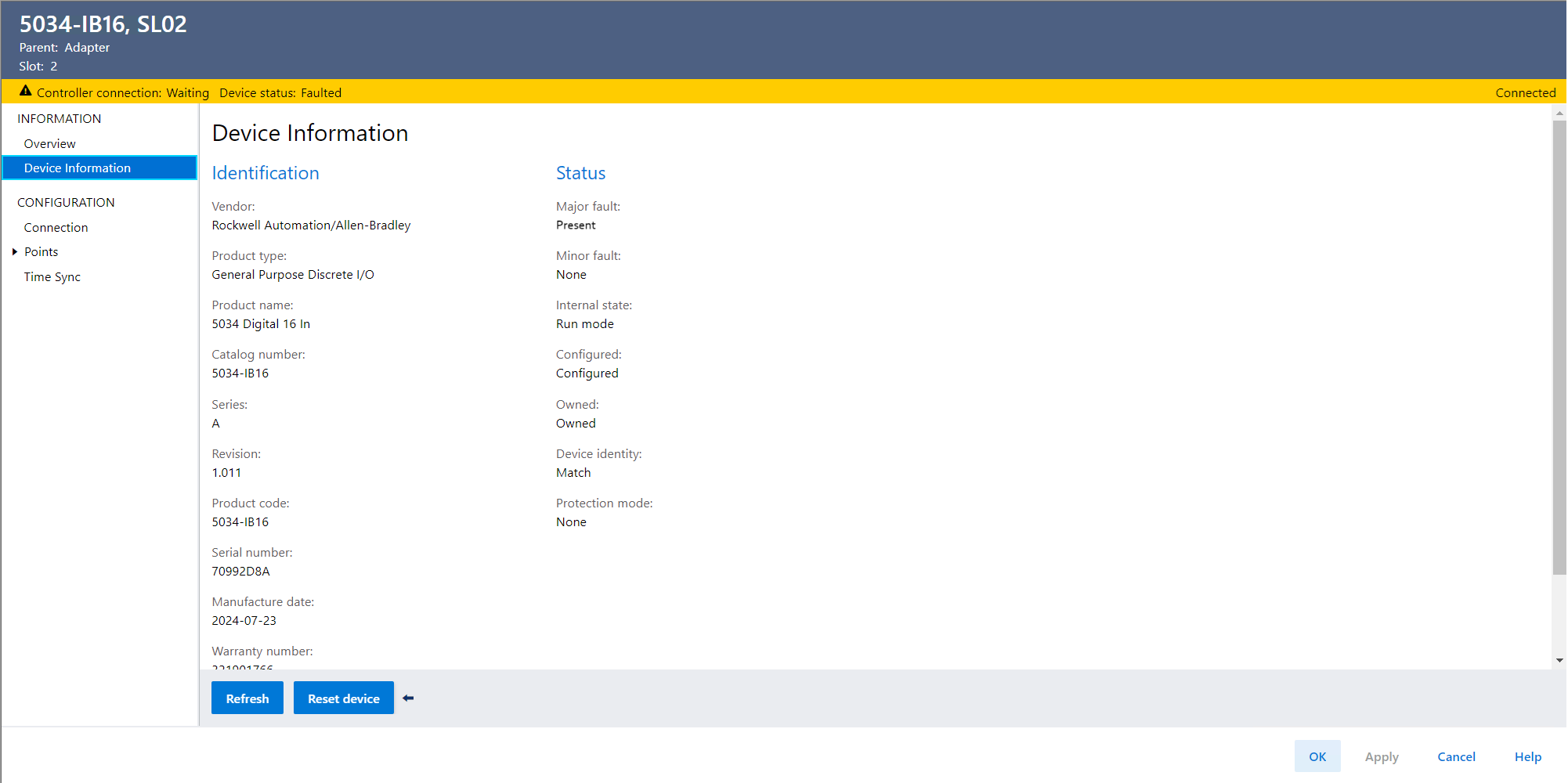Select product name 5034 Digital 16 In

coord(261,324)
